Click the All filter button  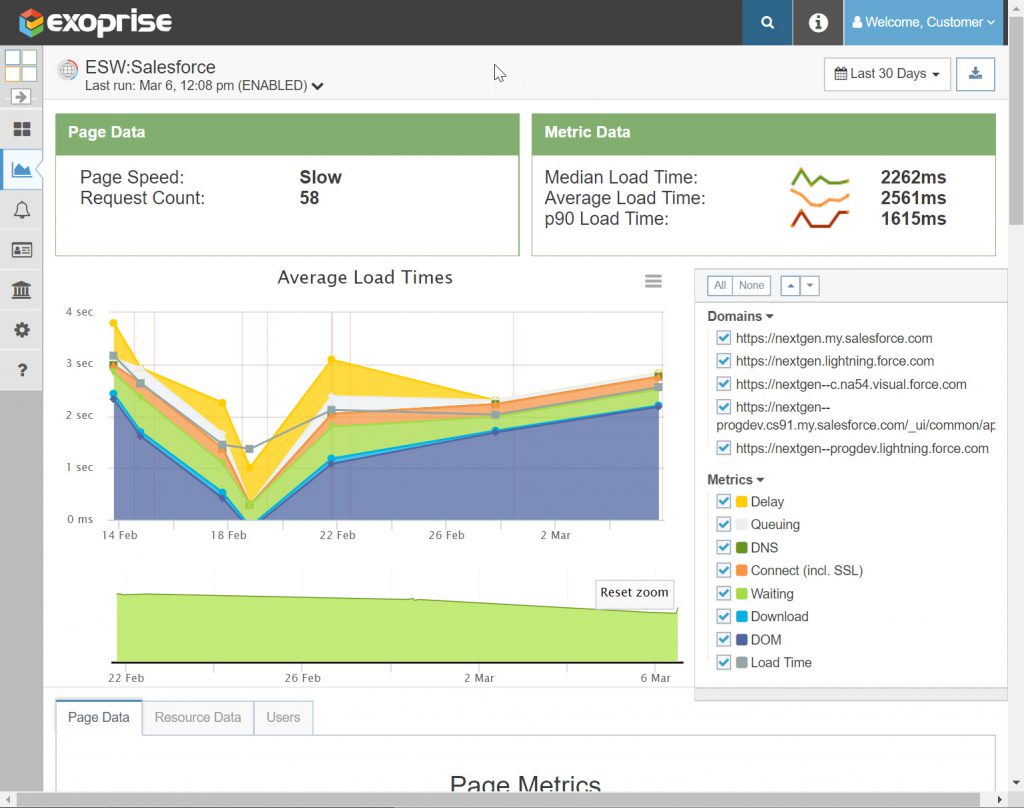tap(720, 285)
